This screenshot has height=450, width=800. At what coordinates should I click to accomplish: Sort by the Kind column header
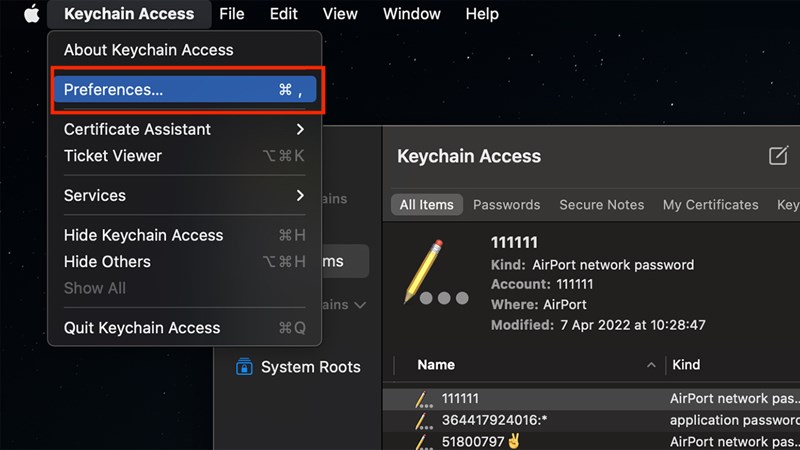(686, 365)
